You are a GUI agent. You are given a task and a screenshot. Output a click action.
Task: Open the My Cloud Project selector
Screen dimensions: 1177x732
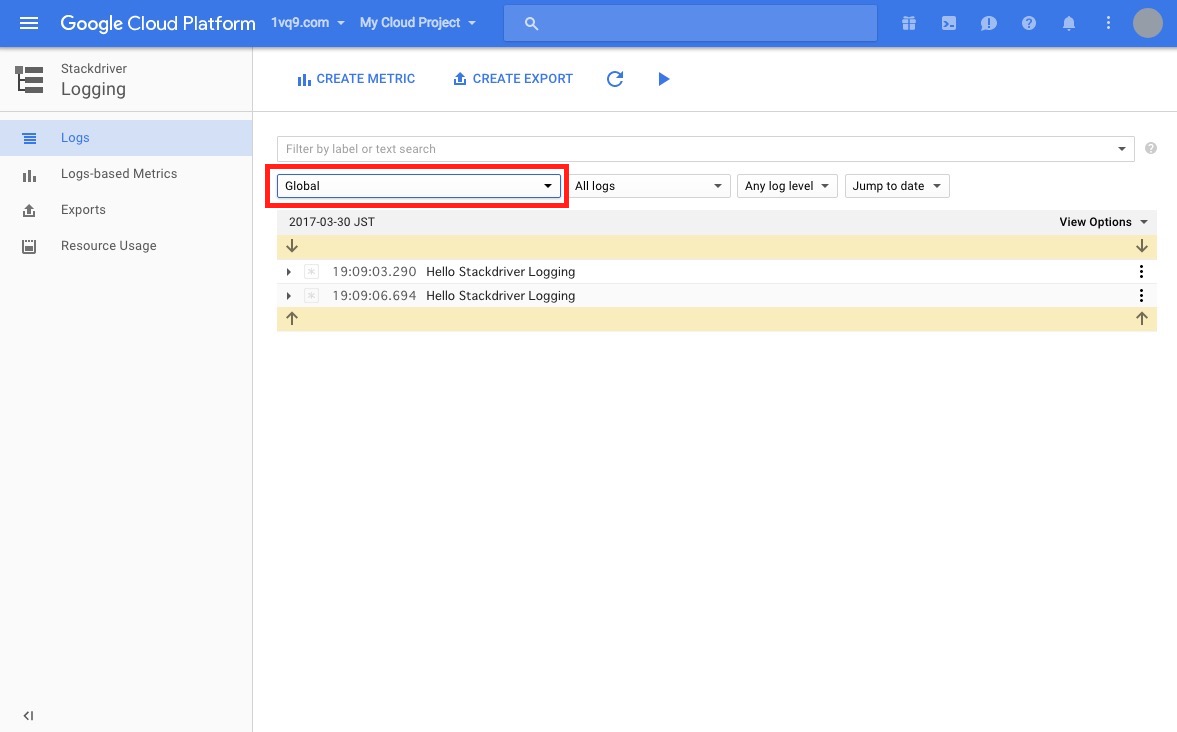417,23
